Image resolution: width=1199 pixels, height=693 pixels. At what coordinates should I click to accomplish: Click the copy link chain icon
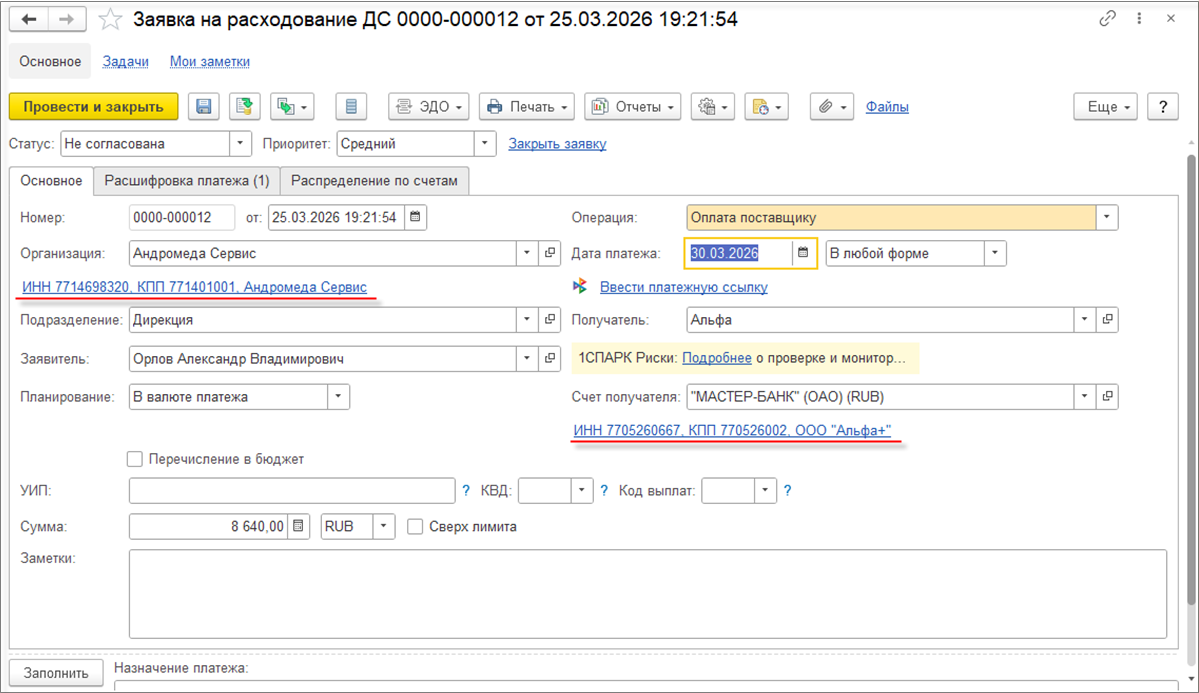coord(1107,19)
